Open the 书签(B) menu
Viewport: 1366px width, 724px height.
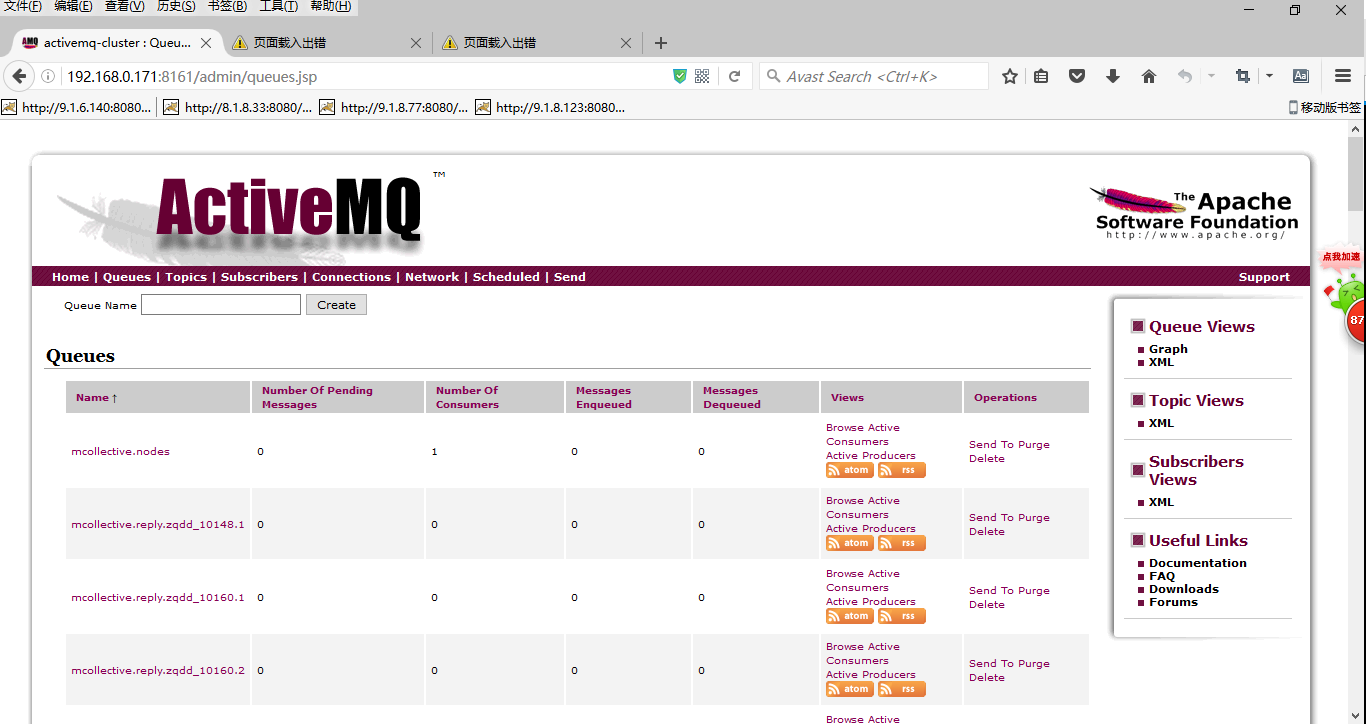(x=227, y=6)
